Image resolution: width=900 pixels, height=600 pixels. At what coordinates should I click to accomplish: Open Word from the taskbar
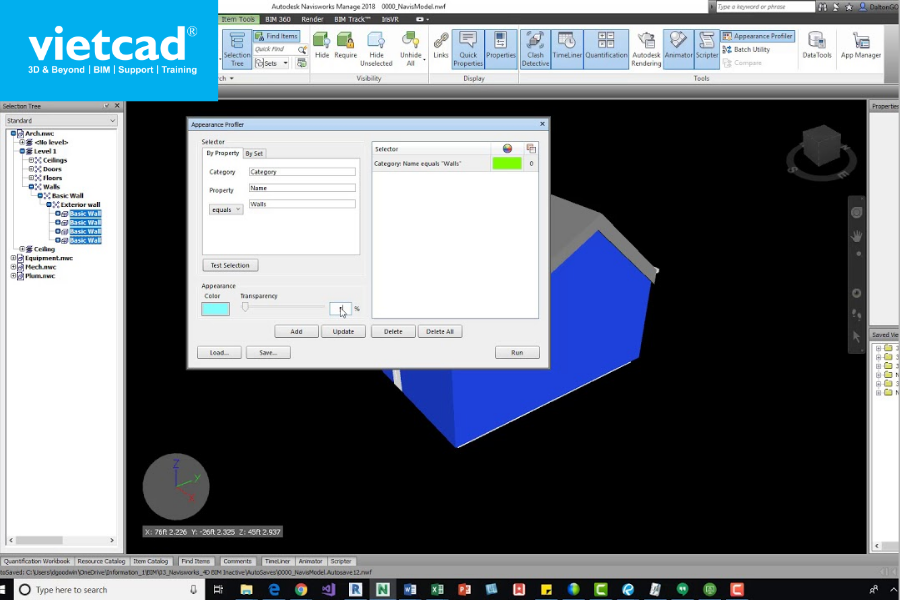coord(410,590)
